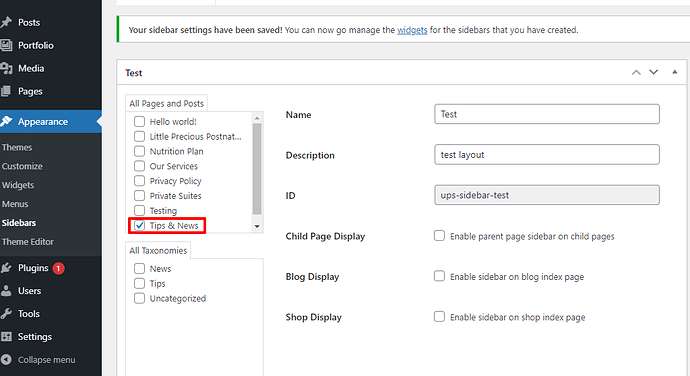Viewport: 690px width, 376px height.
Task: Open Plugins via the plug icon
Action: pyautogui.click(x=6, y=268)
